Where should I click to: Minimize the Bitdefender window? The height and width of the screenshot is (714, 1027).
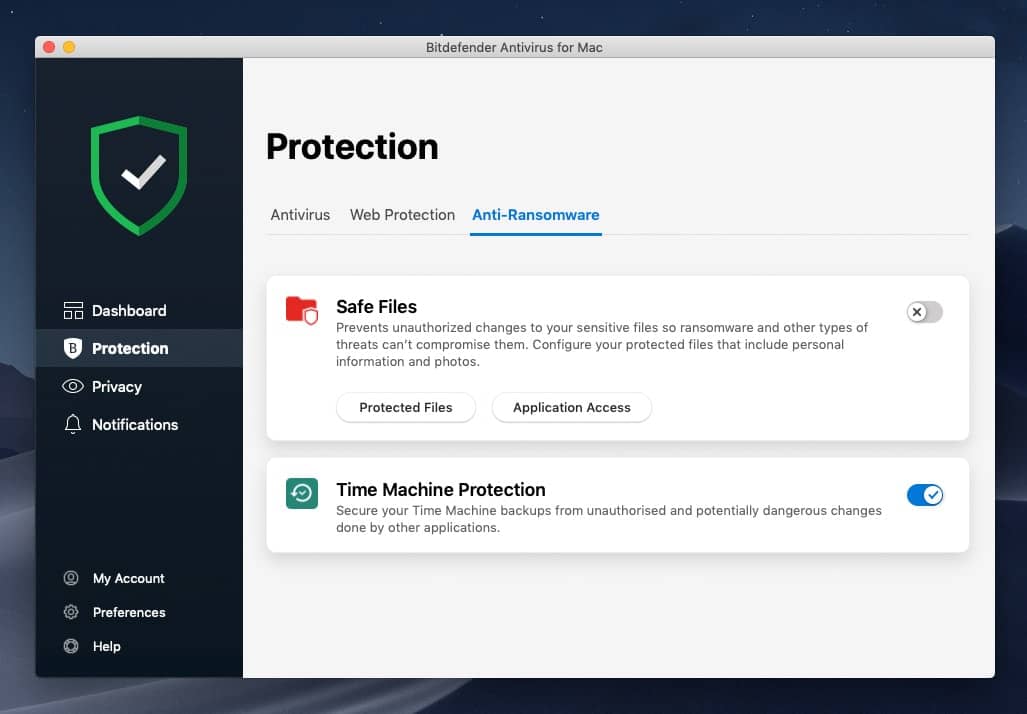[x=68, y=47]
